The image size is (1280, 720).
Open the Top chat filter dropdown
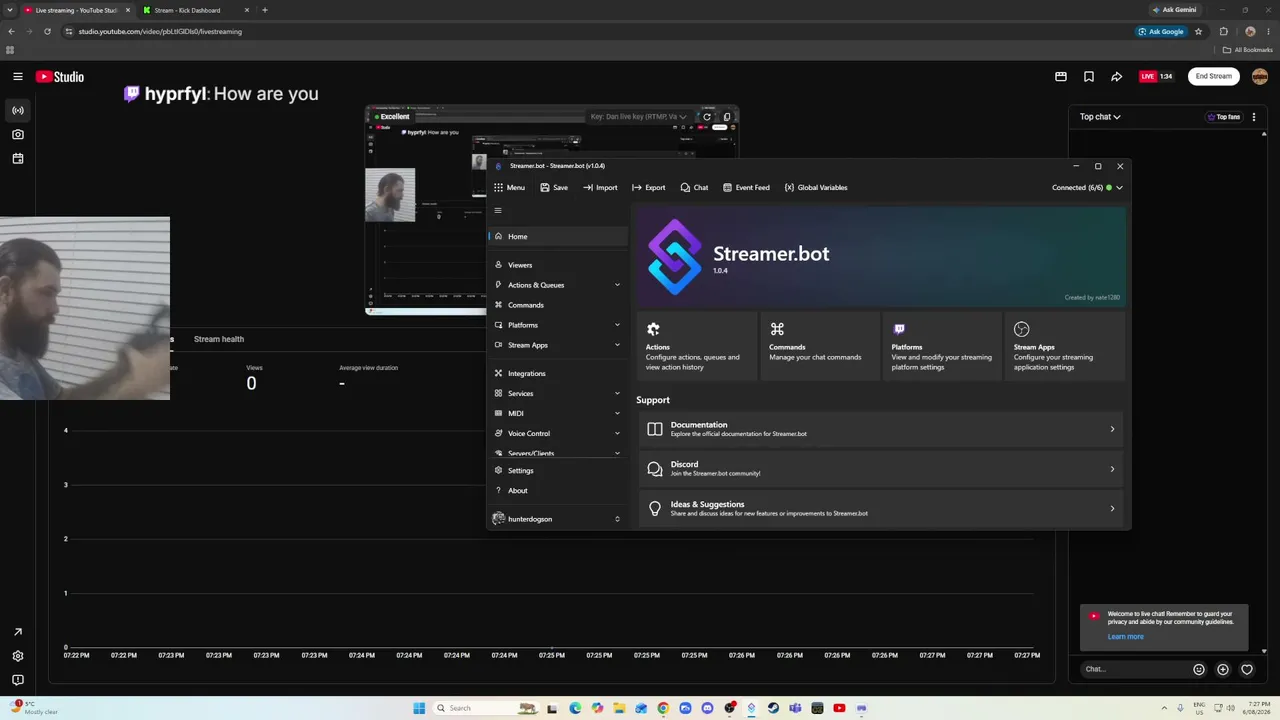(x=1100, y=117)
